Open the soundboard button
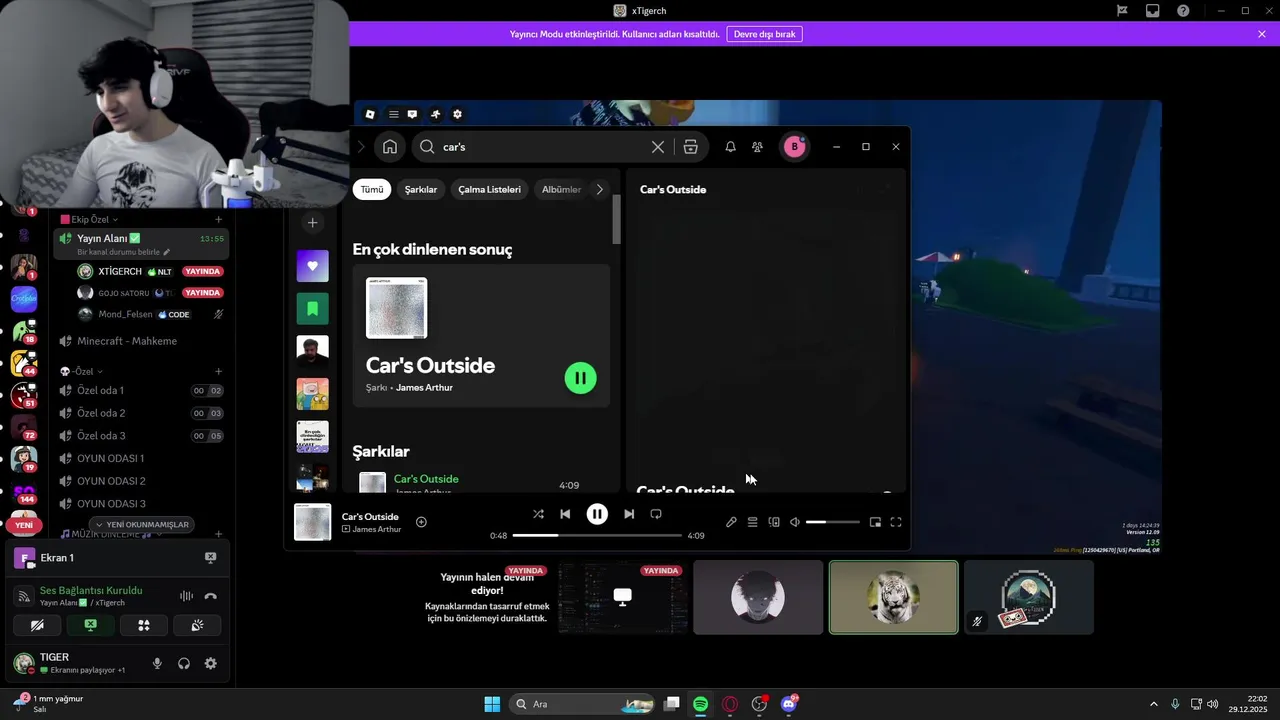 click(x=197, y=625)
